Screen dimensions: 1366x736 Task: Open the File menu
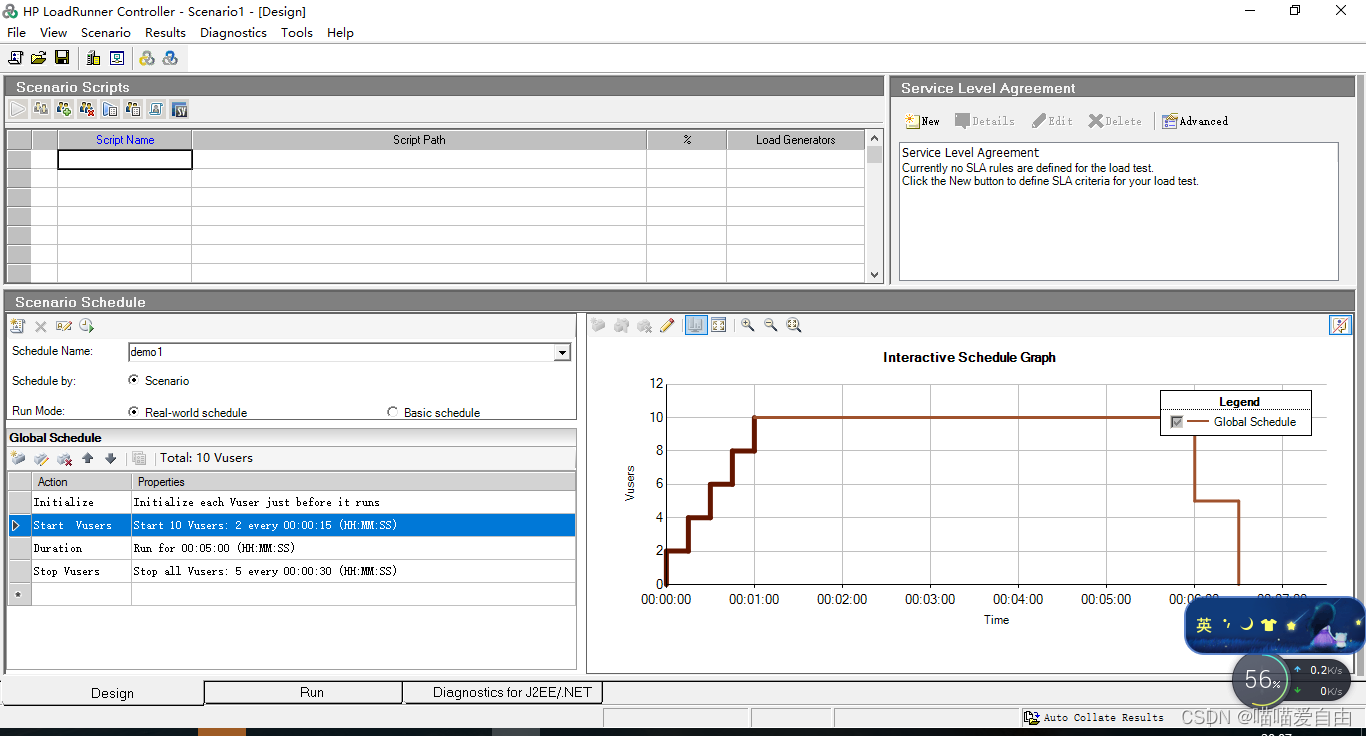point(16,32)
